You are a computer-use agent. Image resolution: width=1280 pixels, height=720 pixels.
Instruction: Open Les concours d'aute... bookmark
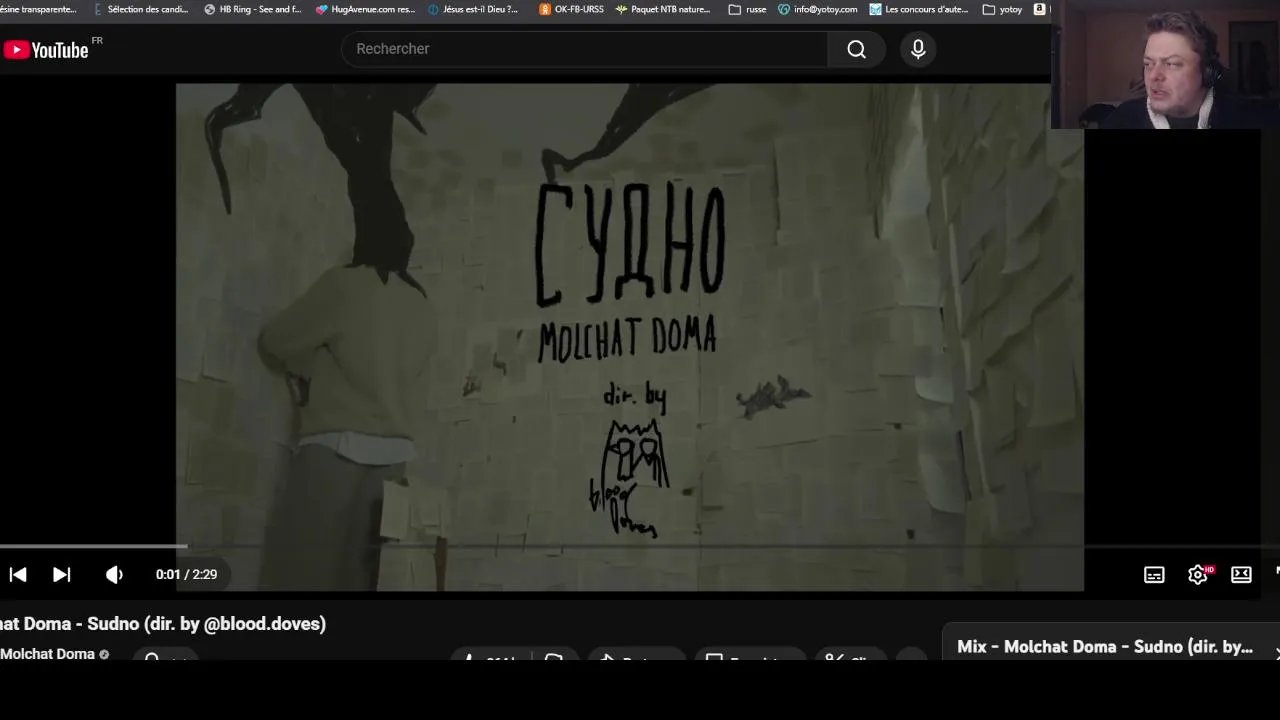click(x=919, y=9)
